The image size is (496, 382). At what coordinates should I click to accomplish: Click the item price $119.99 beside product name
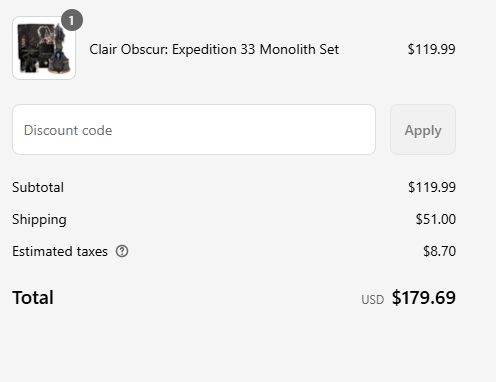[x=431, y=49]
